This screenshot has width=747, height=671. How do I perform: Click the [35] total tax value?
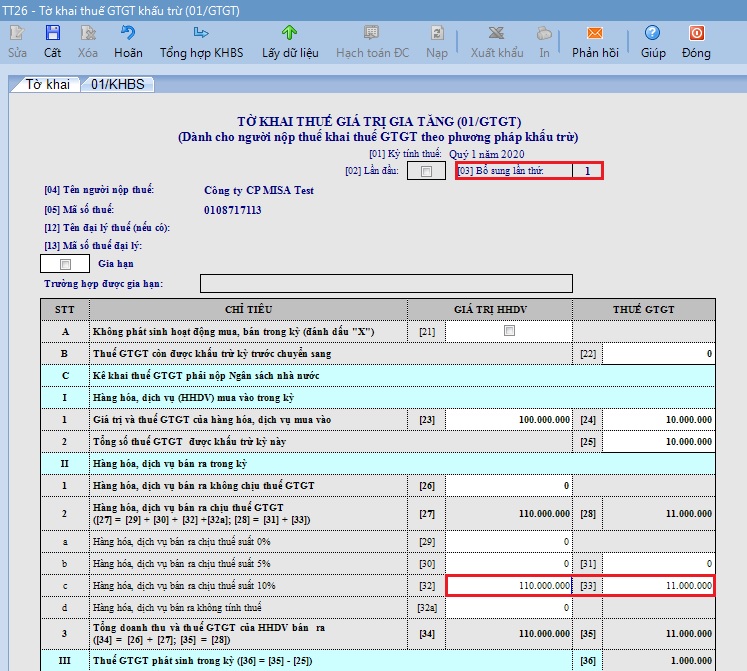[x=658, y=634]
